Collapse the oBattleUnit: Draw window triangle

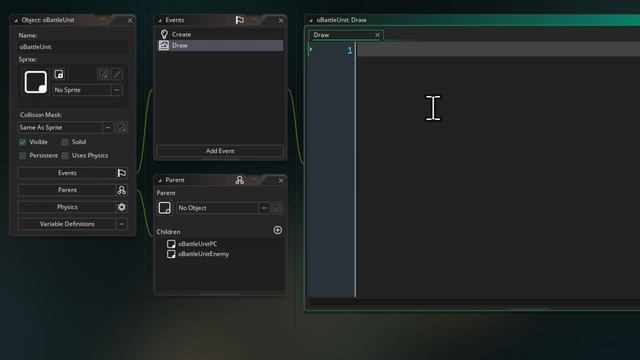[311, 20]
